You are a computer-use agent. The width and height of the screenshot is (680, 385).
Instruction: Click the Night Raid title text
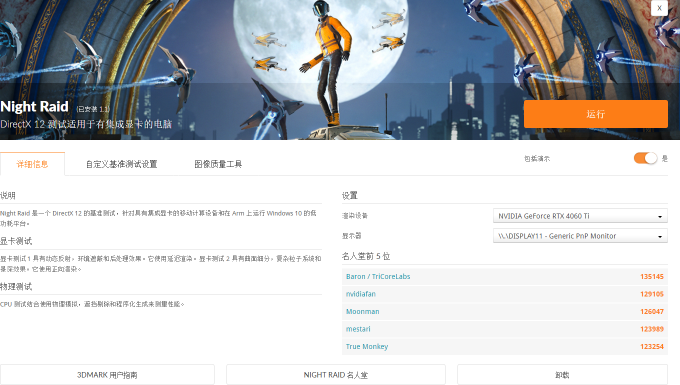pyautogui.click(x=34, y=106)
